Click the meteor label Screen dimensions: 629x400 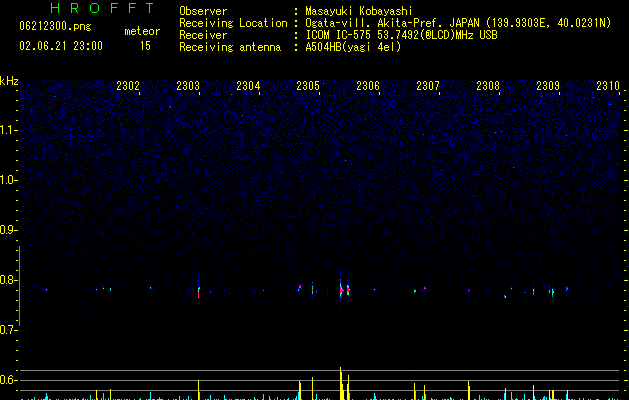142,31
